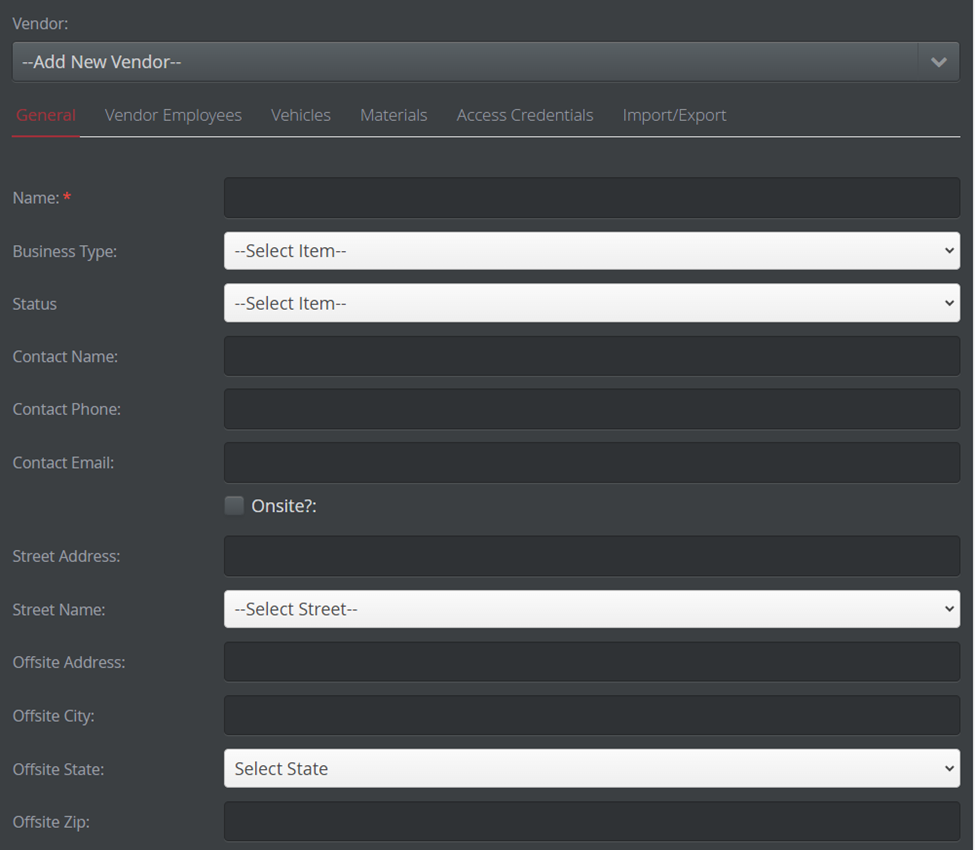Open the Vendor selection dropdown

(486, 62)
